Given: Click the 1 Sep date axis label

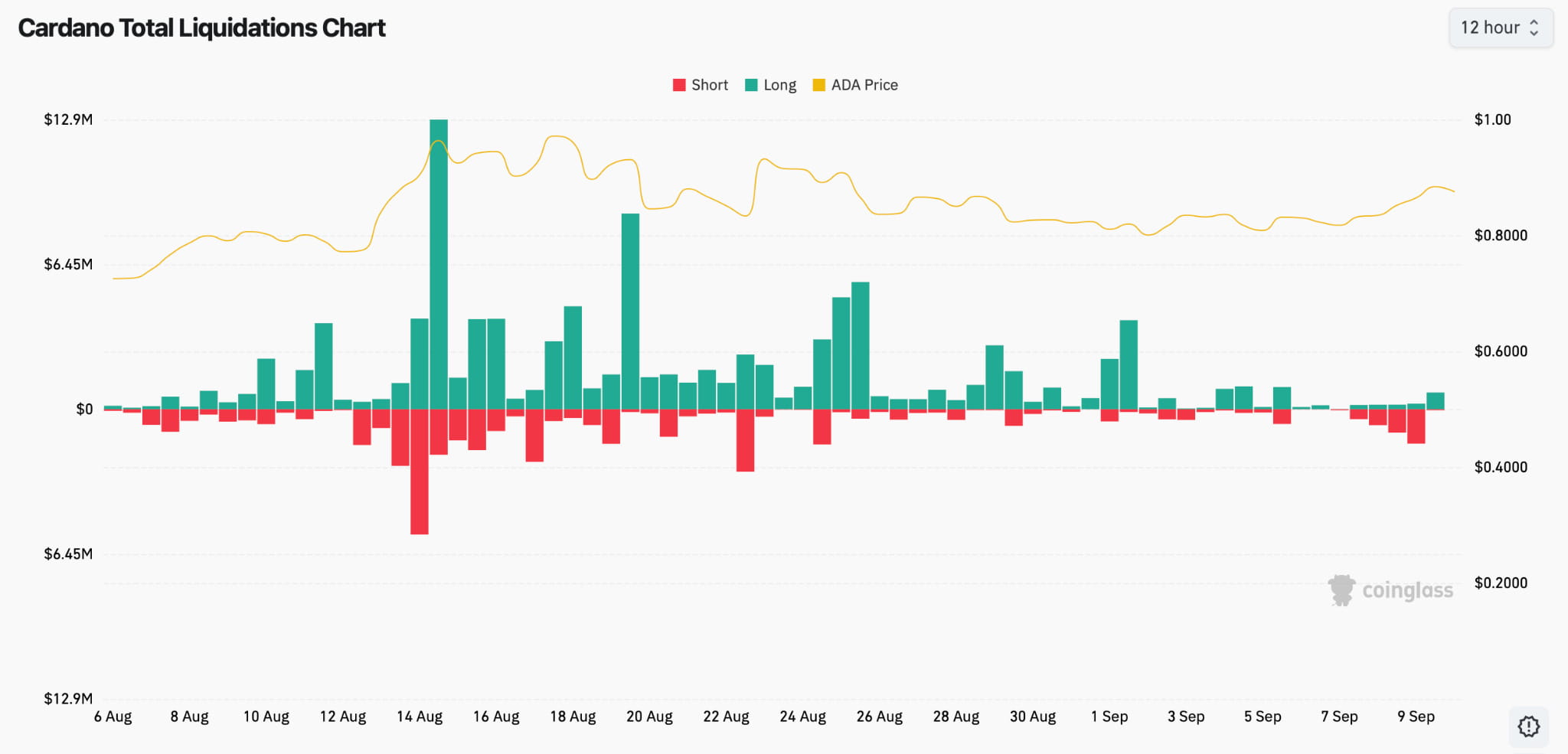Looking at the screenshot, I should tap(1109, 716).
